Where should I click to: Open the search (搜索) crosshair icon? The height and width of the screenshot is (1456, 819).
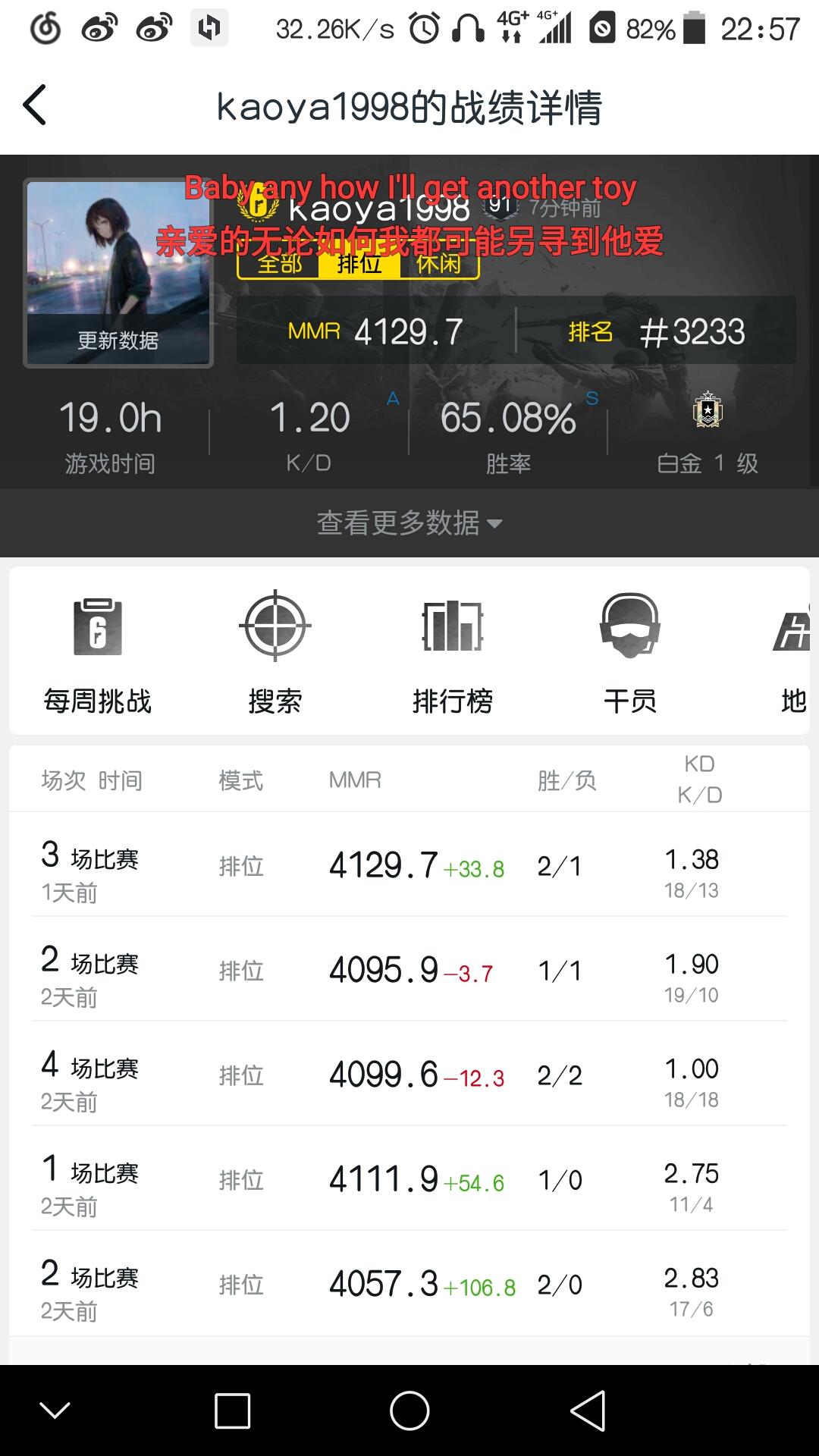pos(275,628)
